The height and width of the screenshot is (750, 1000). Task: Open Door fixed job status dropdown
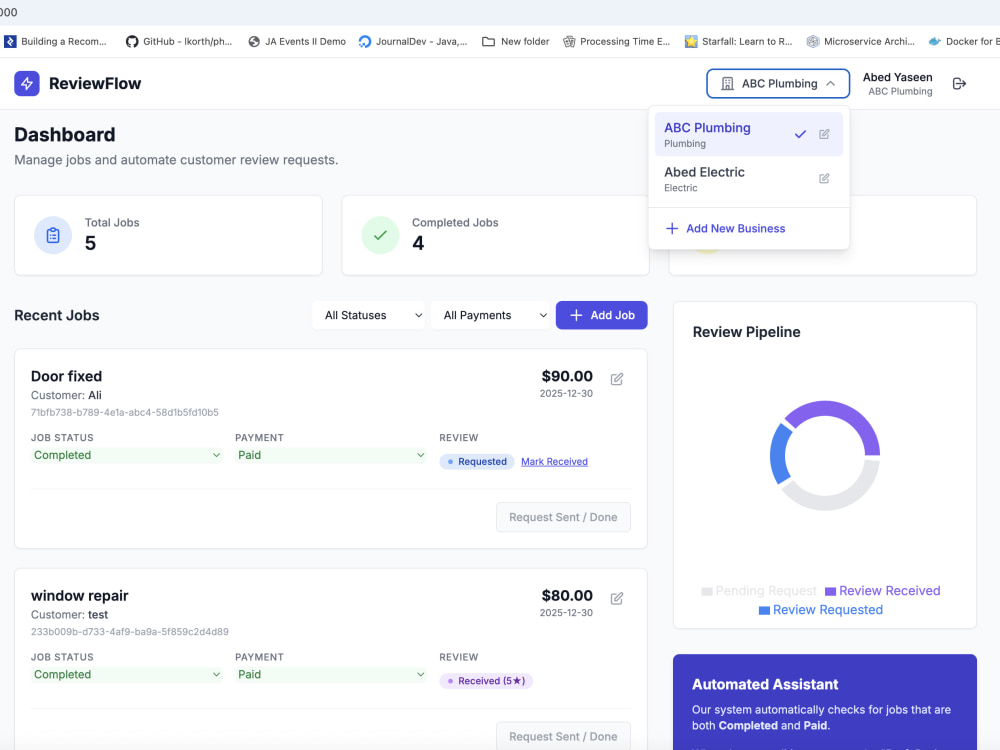(126, 455)
